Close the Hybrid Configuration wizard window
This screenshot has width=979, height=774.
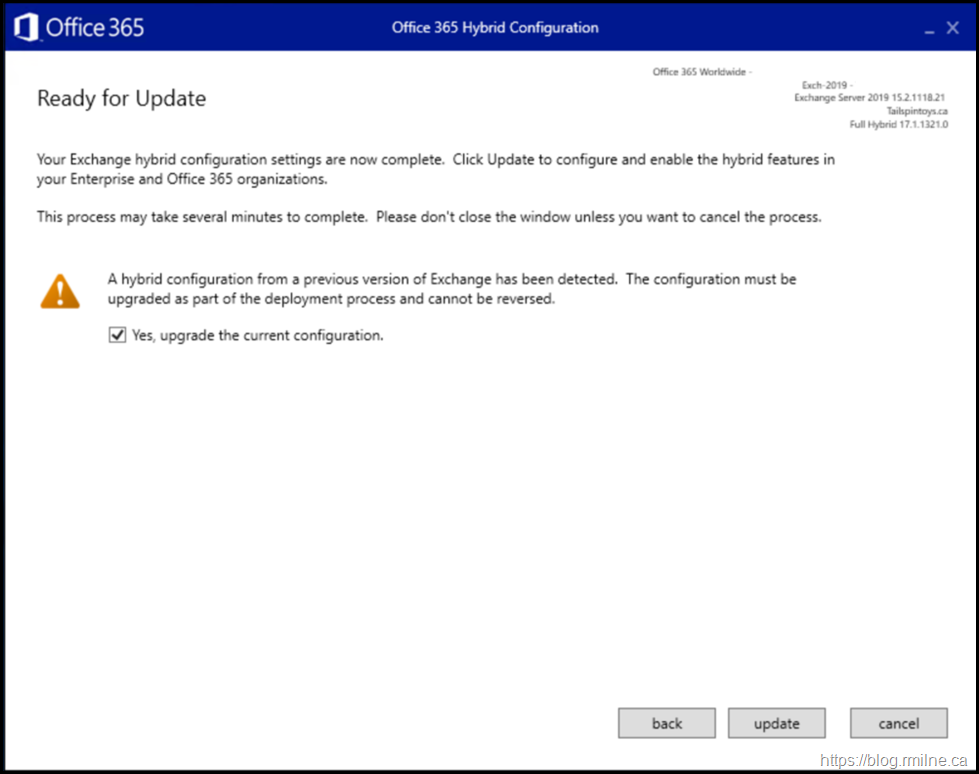(x=953, y=28)
